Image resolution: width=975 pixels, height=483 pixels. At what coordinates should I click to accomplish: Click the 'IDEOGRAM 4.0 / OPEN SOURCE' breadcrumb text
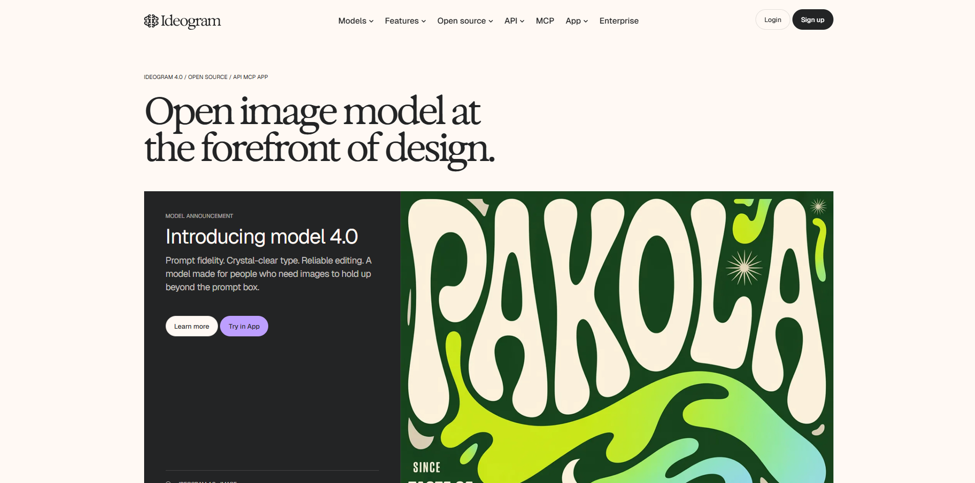click(206, 77)
